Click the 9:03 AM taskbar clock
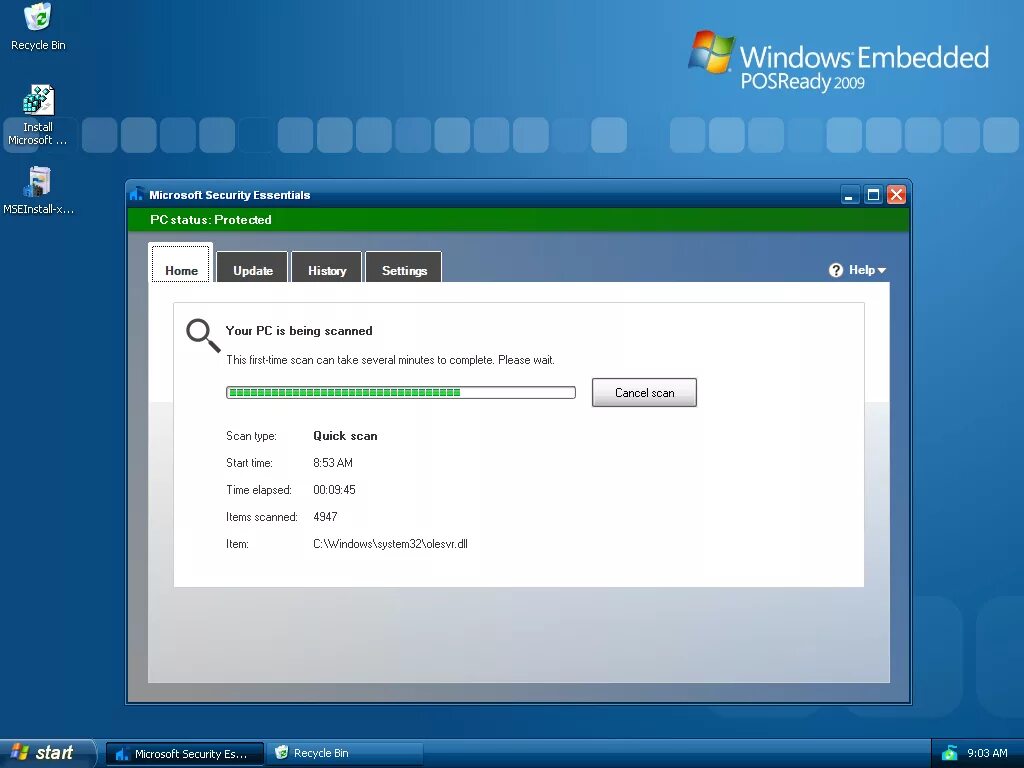 [987, 753]
